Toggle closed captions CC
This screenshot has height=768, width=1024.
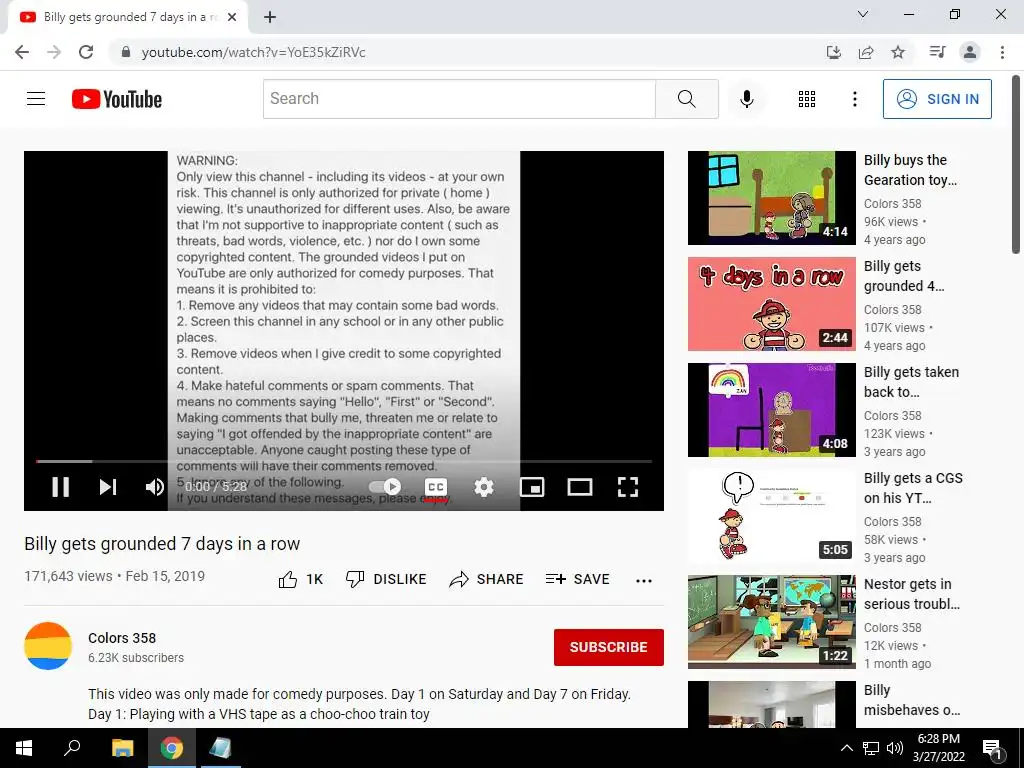click(436, 487)
